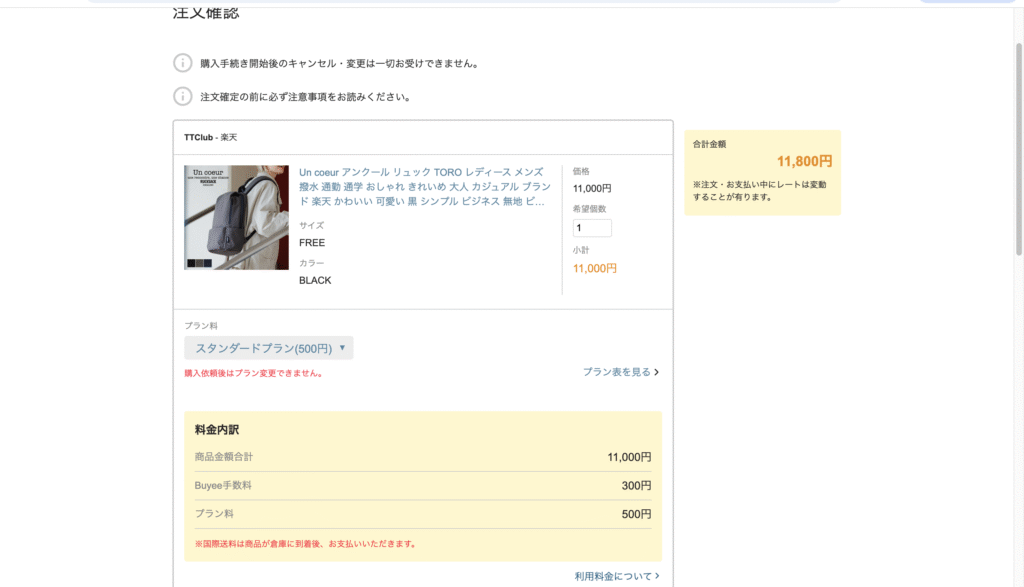Open the プラン表を見る link
The height and width of the screenshot is (587, 1024).
pyautogui.click(x=616, y=372)
